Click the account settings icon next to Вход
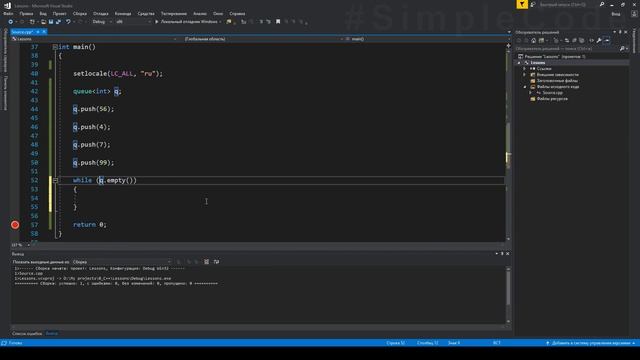Image resolution: width=640 pixels, height=360 pixels. click(634, 14)
